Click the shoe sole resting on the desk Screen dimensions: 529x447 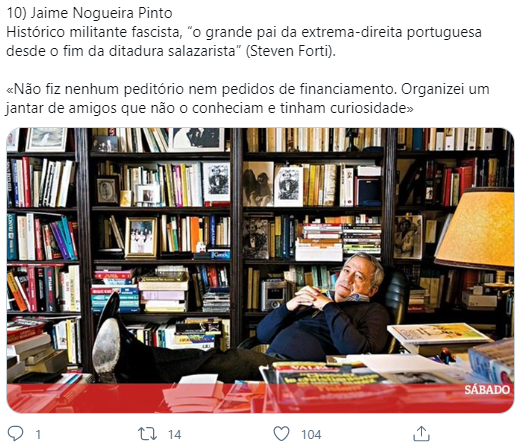(x=106, y=347)
